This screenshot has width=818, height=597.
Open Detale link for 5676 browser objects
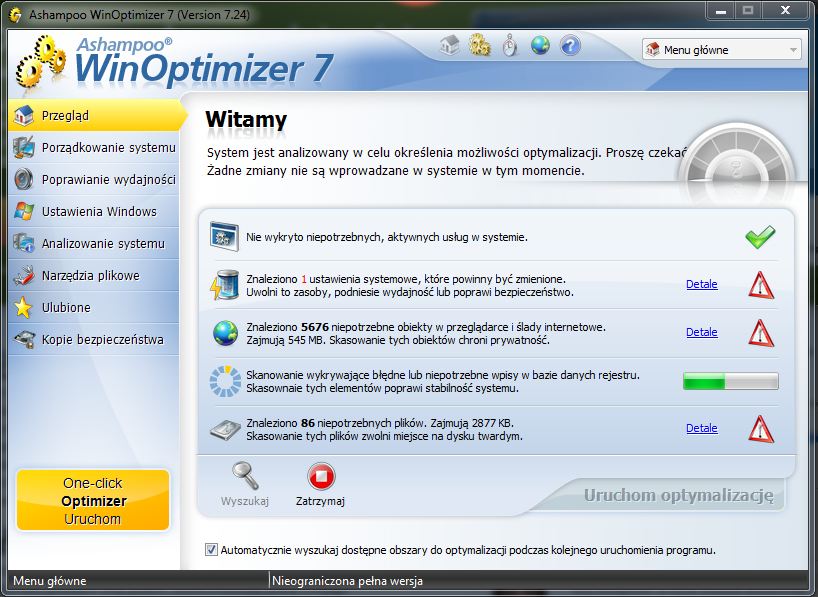pyautogui.click(x=702, y=332)
